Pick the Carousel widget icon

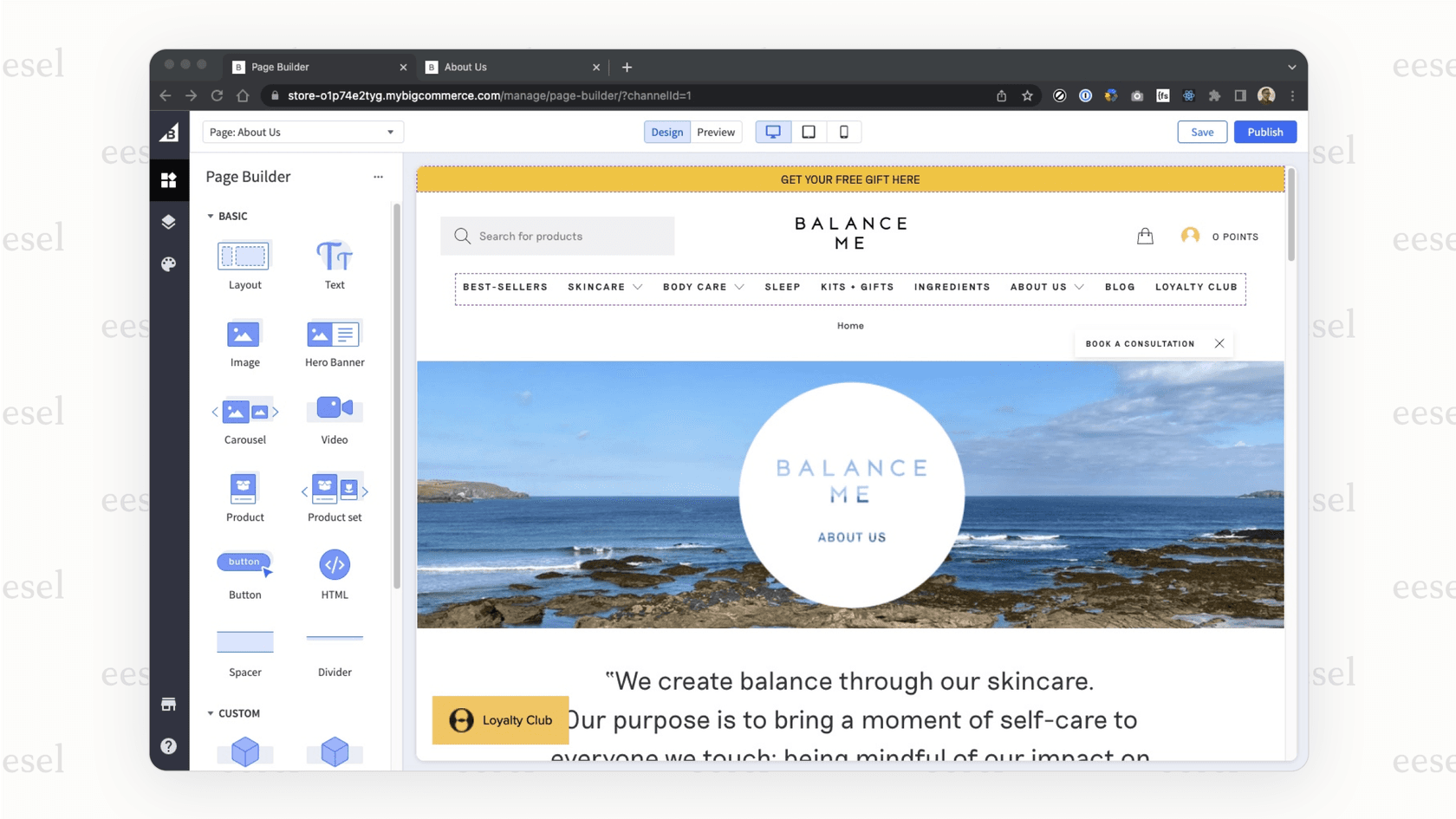(x=244, y=411)
